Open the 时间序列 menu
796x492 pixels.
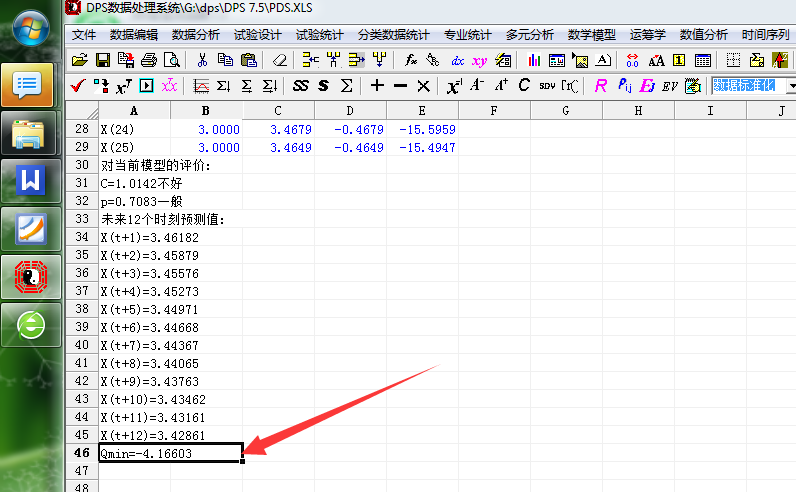pyautogui.click(x=765, y=35)
